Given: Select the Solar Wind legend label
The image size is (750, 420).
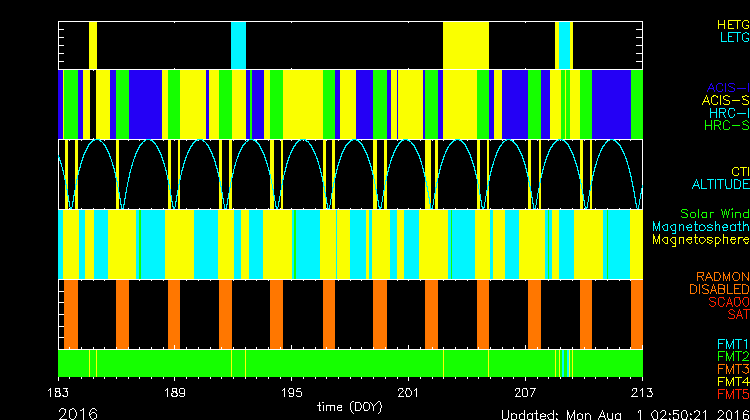Looking at the screenshot, I should tap(714, 213).
